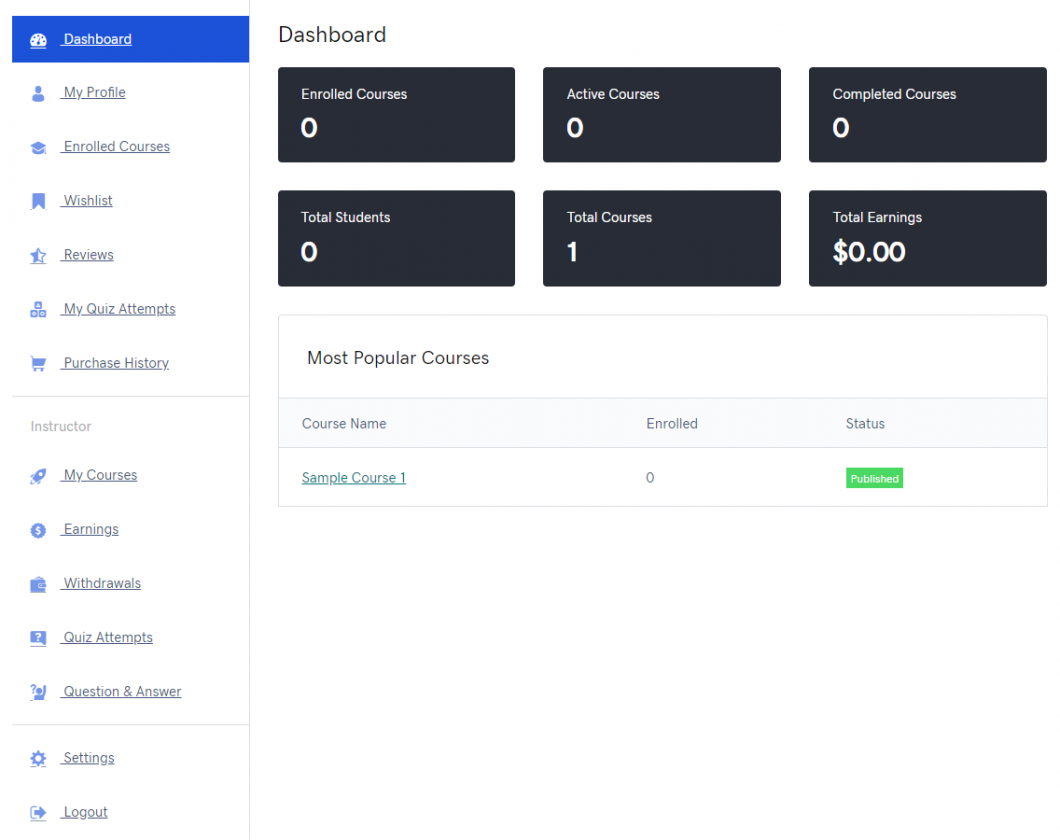
Task: Click the Logout exit icon
Action: coord(38,811)
